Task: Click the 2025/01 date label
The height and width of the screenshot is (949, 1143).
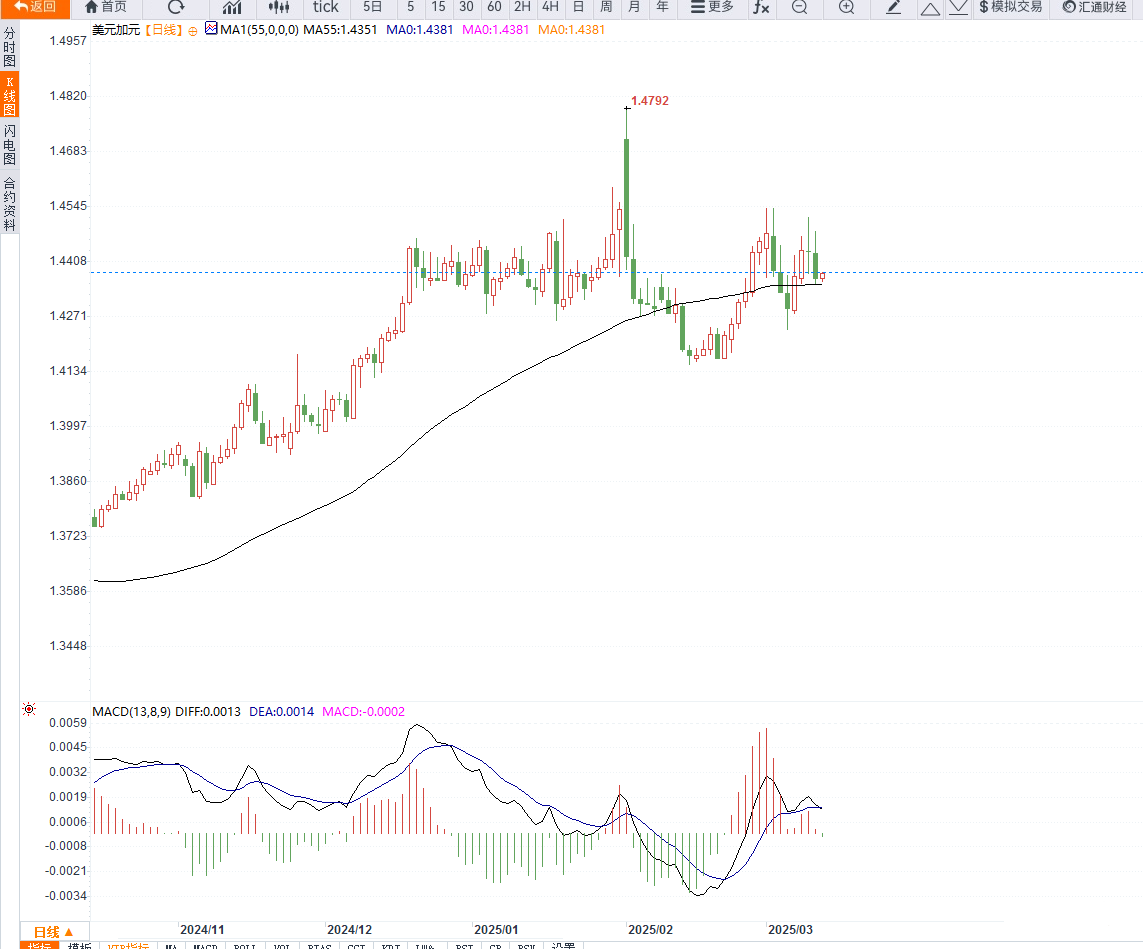Action: (x=496, y=929)
